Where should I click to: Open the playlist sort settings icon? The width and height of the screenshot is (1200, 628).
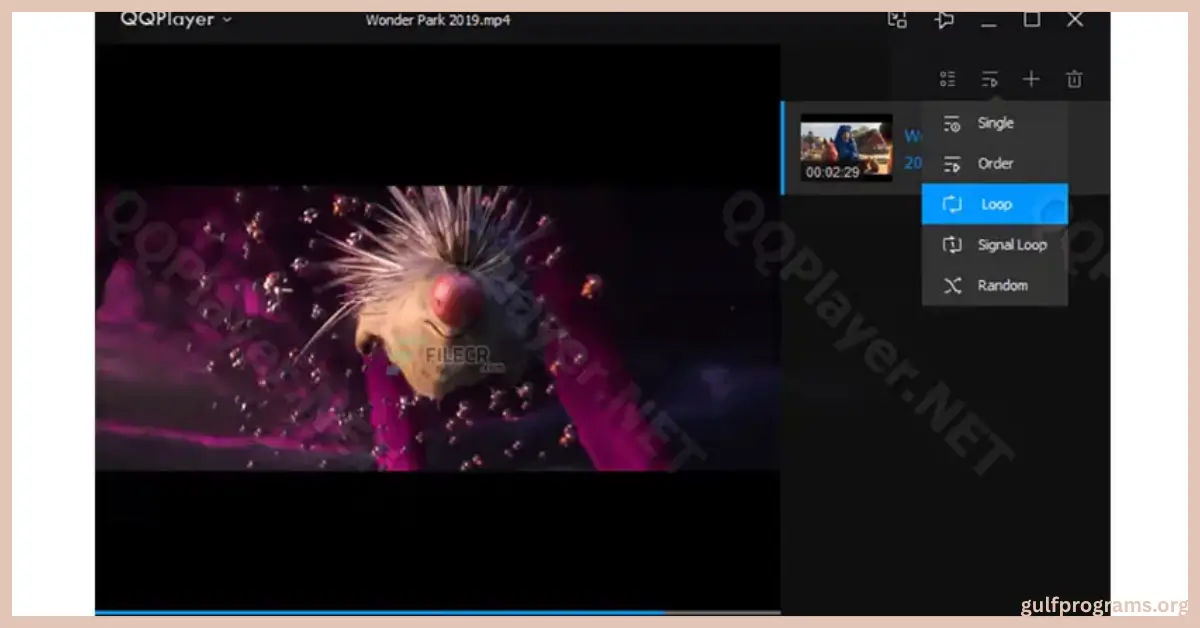point(946,78)
